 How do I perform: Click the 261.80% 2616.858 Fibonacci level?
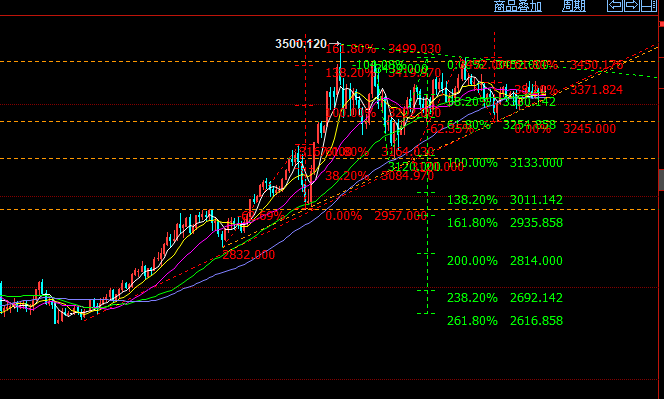(505, 321)
